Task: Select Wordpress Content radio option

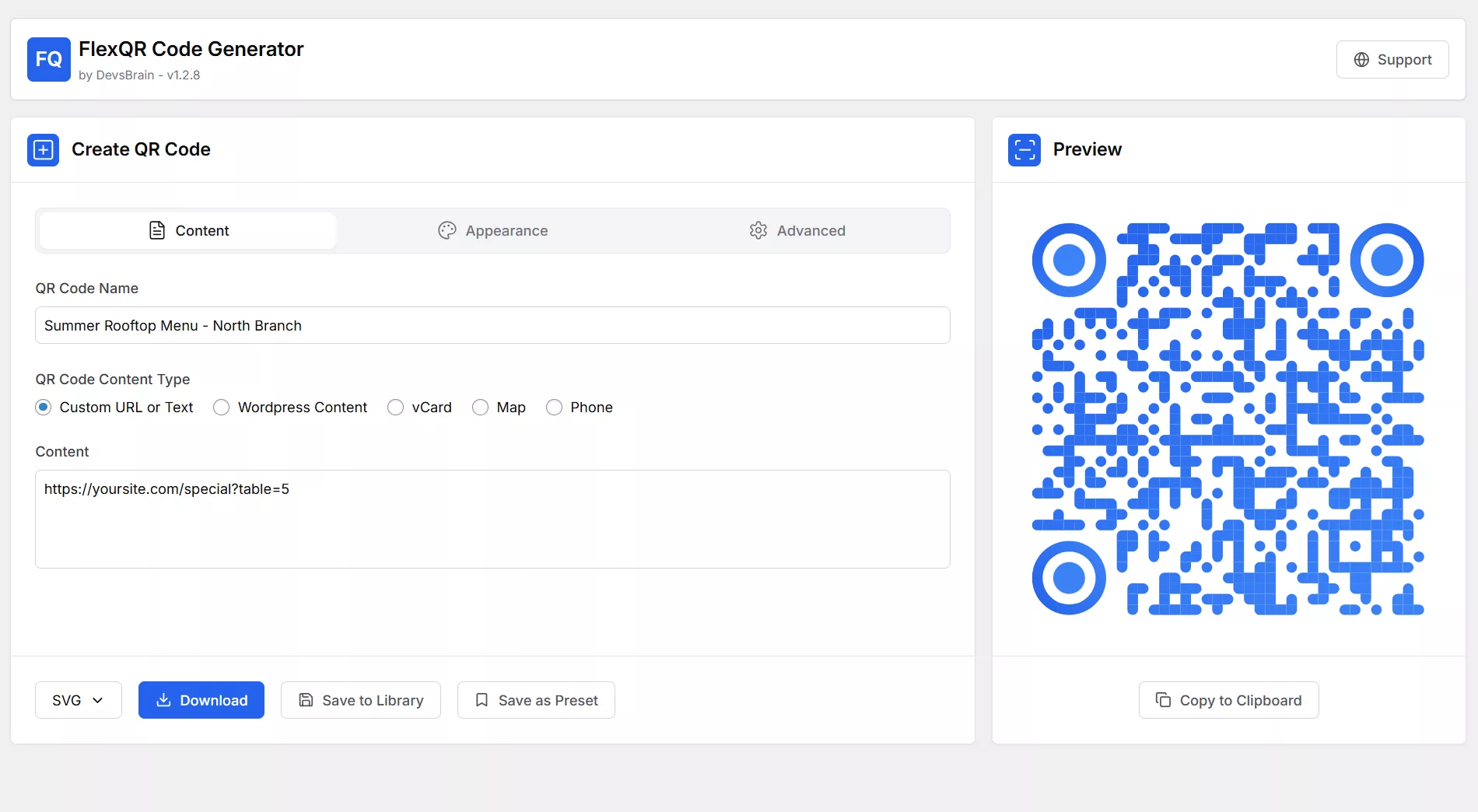Action: point(222,408)
